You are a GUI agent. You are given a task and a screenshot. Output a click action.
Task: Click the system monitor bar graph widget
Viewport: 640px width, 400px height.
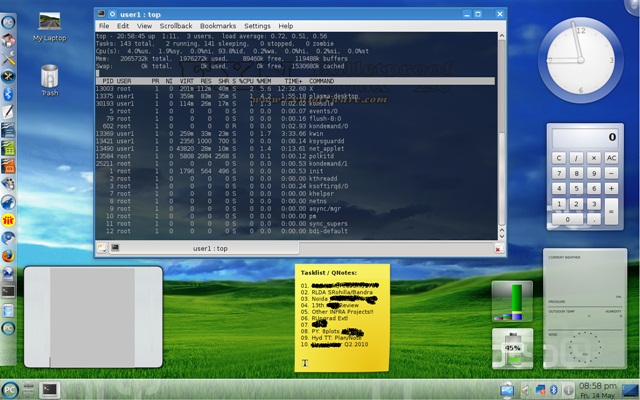[x=512, y=301]
